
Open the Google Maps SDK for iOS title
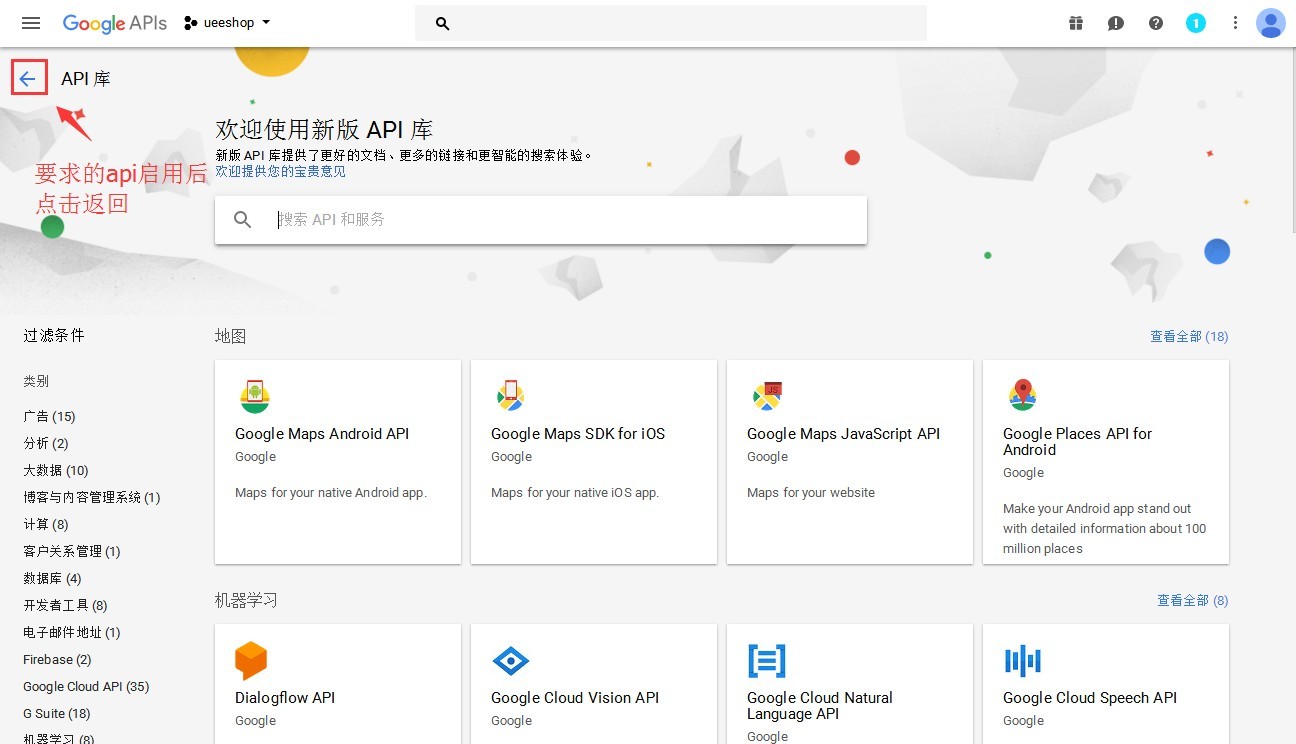click(x=578, y=434)
